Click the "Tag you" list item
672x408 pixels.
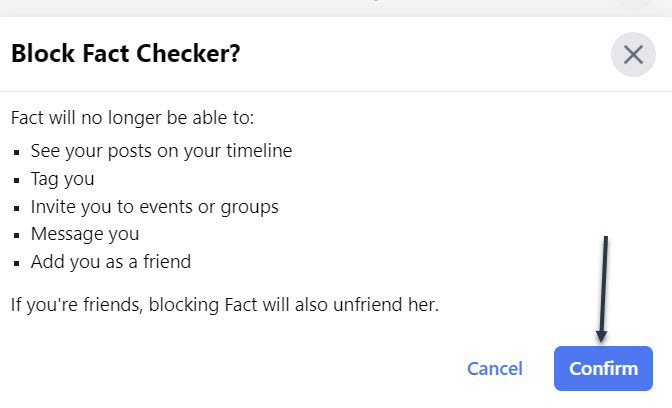pyautogui.click(x=63, y=179)
